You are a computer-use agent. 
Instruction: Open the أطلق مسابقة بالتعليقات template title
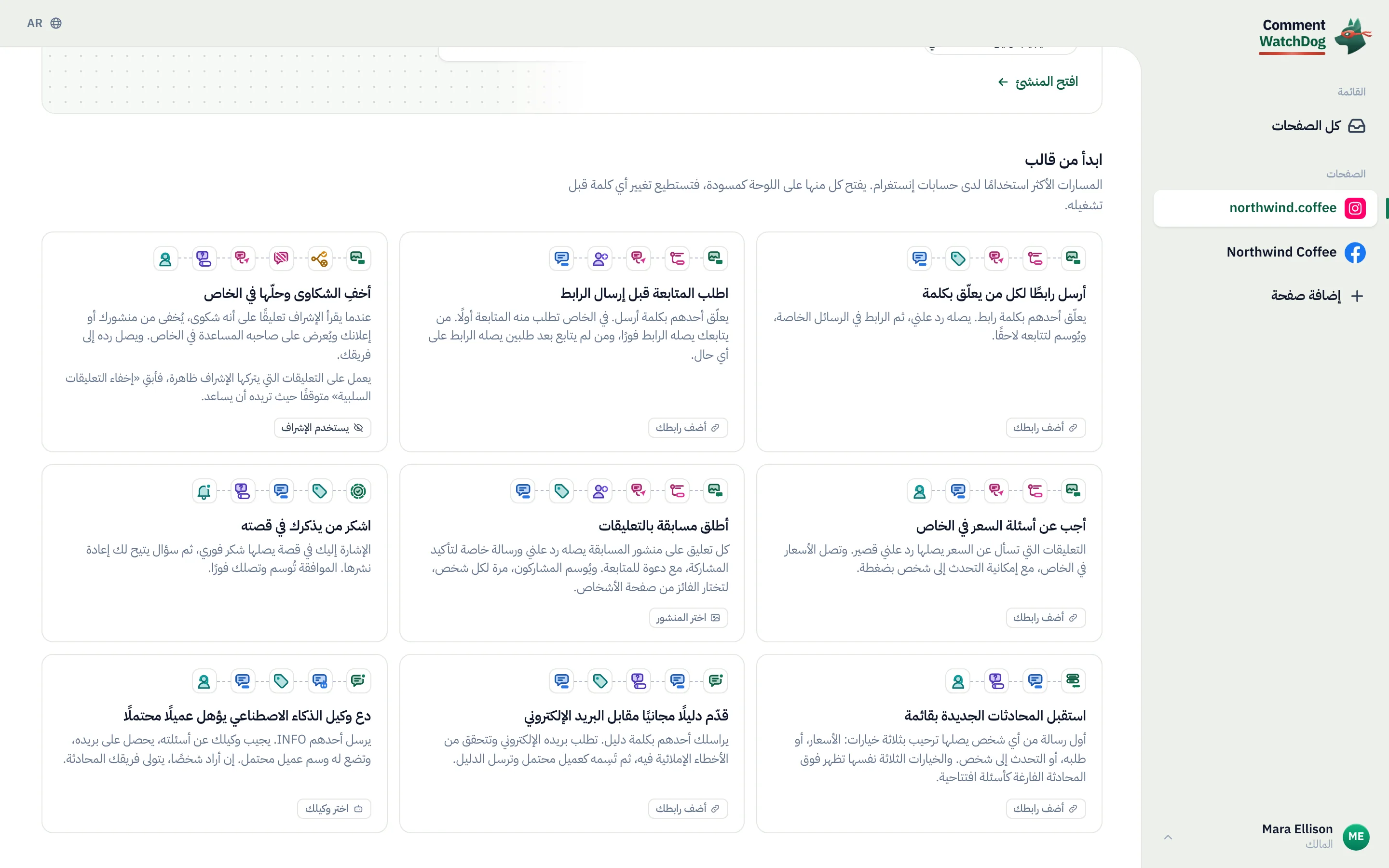tap(664, 526)
